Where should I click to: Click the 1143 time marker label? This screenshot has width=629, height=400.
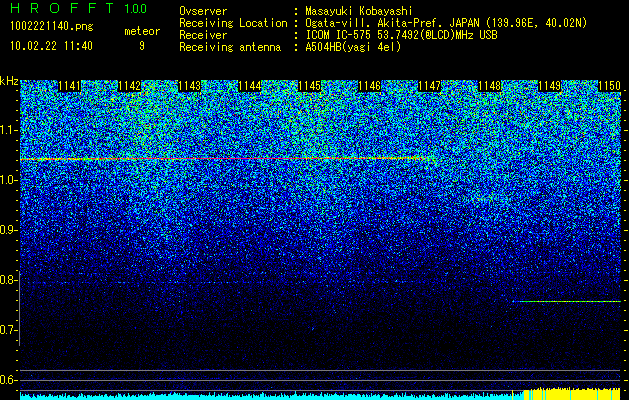point(189,86)
